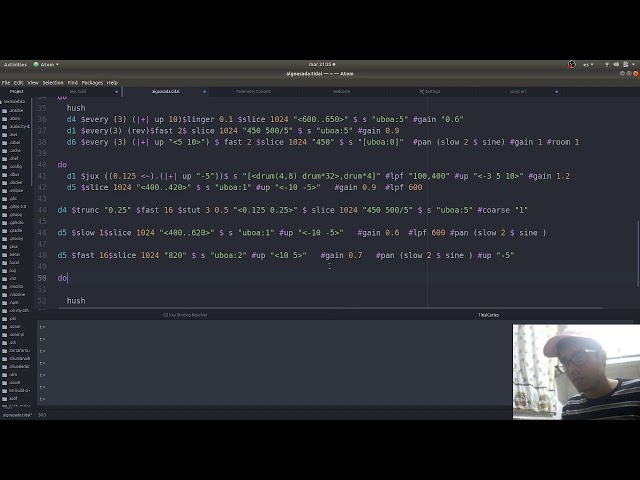This screenshot has width=640, height=480.
Task: Open the system menu arrow at top right
Action: pos(633,64)
